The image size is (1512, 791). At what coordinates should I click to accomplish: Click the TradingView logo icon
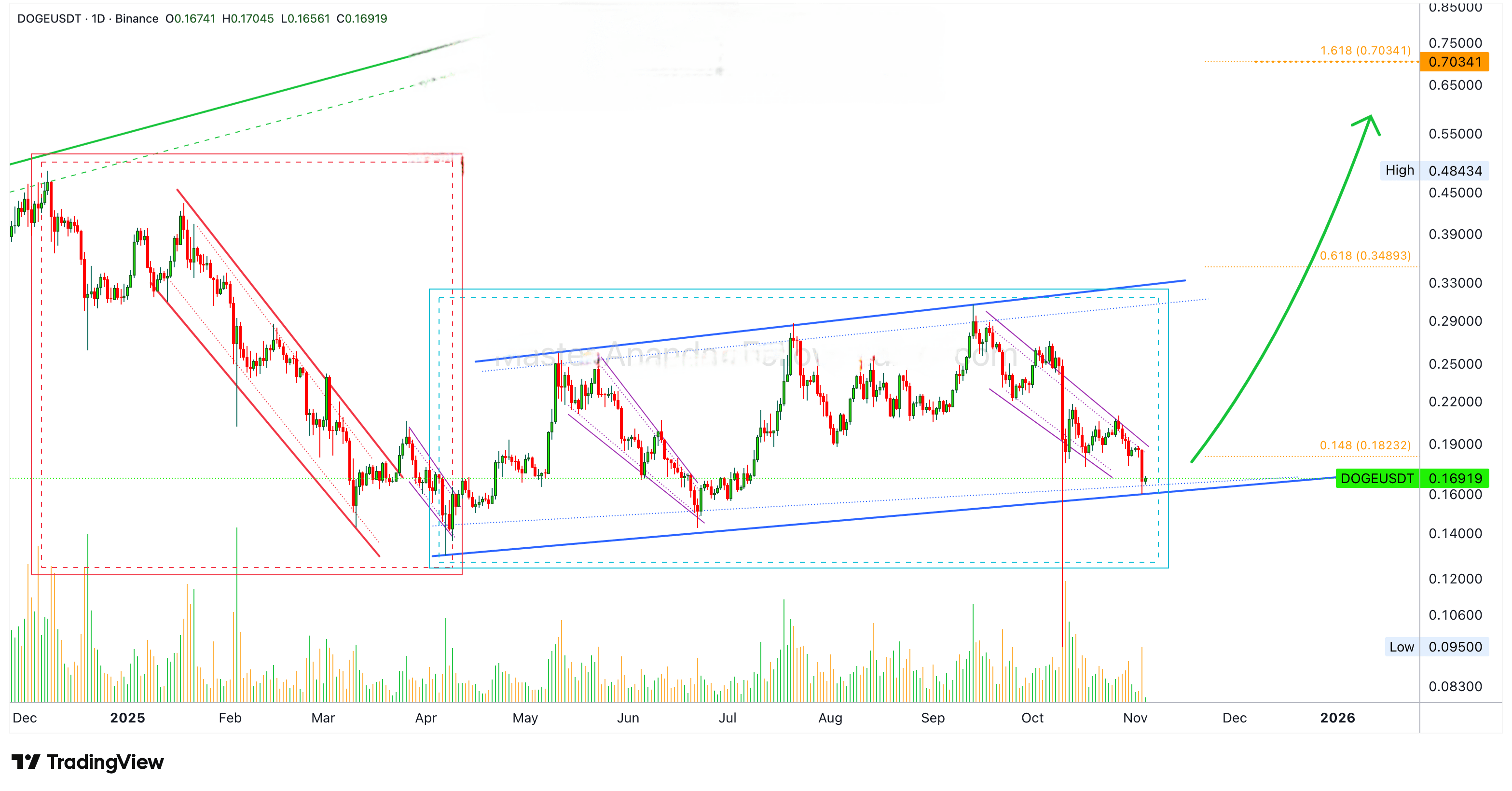25,762
